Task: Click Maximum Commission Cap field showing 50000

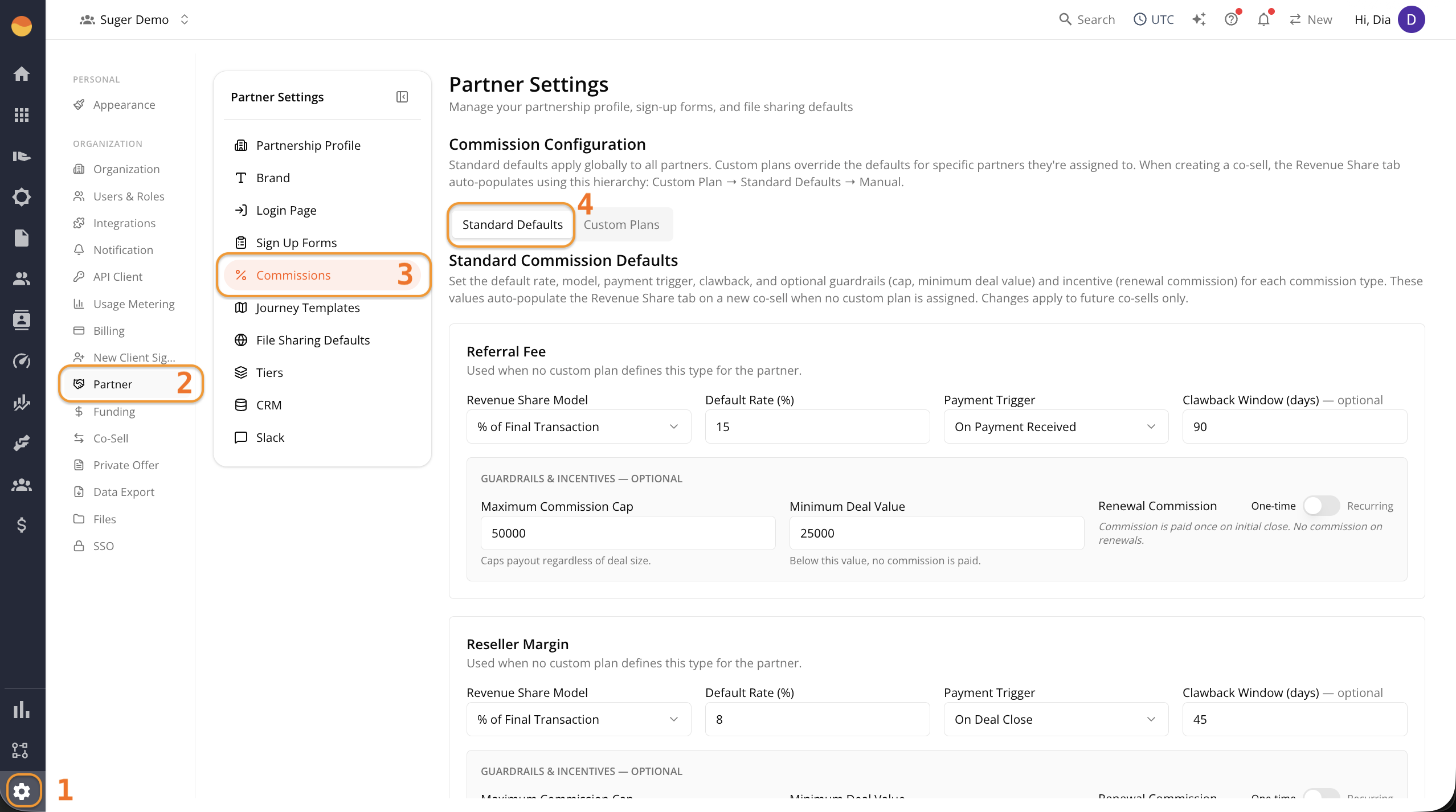Action: tap(628, 533)
